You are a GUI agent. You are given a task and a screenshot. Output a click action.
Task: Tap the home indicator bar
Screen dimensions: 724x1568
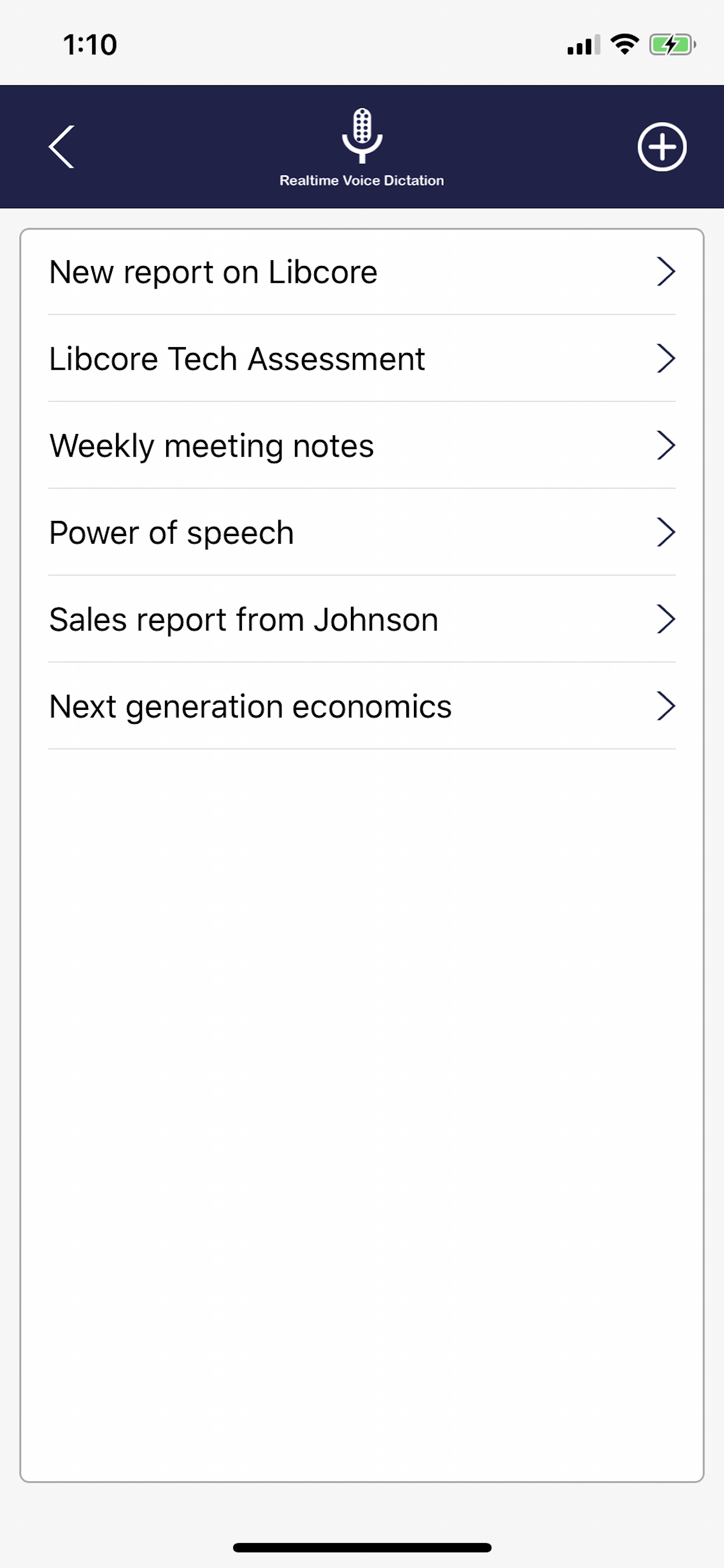[x=362, y=1548]
